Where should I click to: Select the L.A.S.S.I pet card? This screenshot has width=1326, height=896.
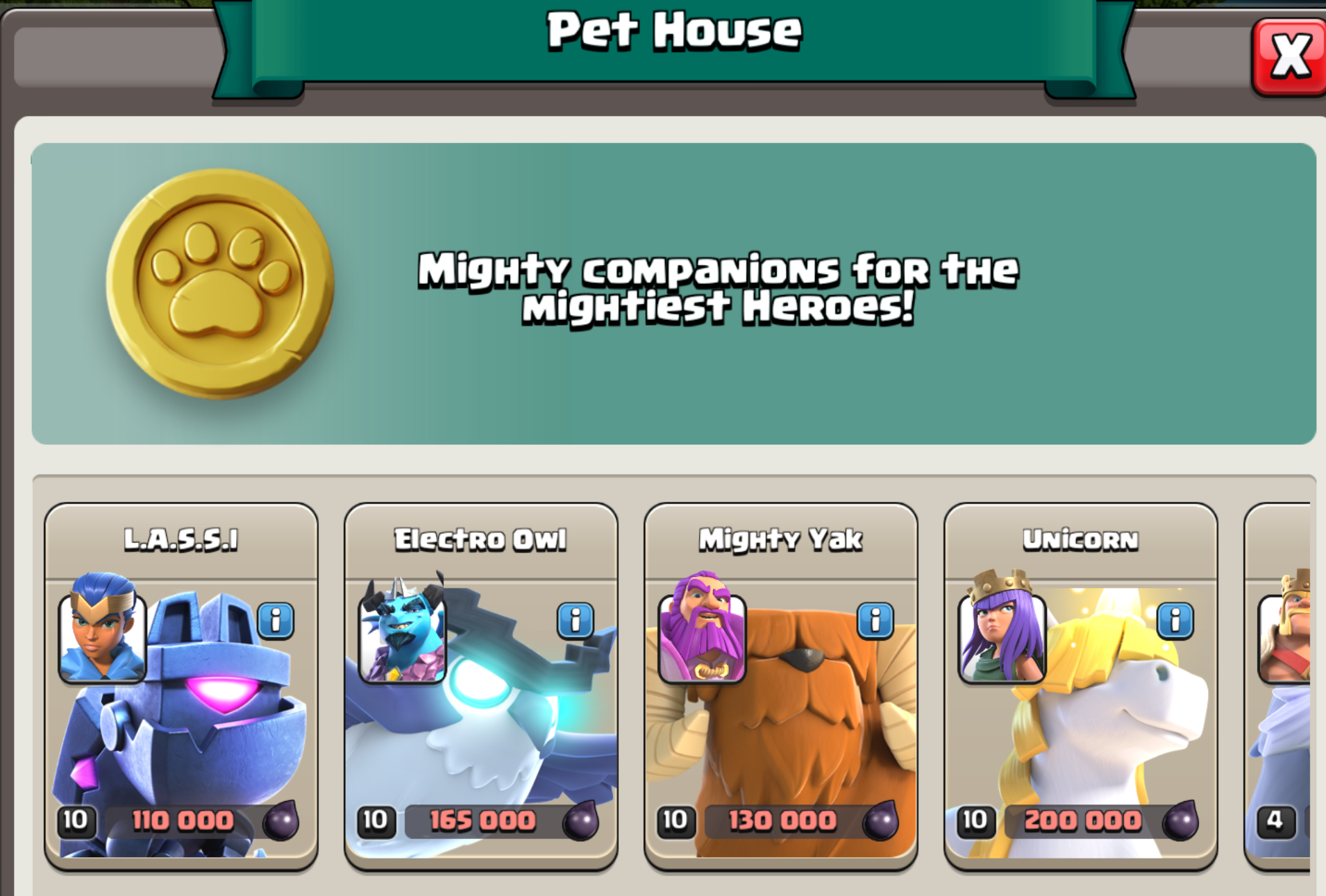[181, 687]
